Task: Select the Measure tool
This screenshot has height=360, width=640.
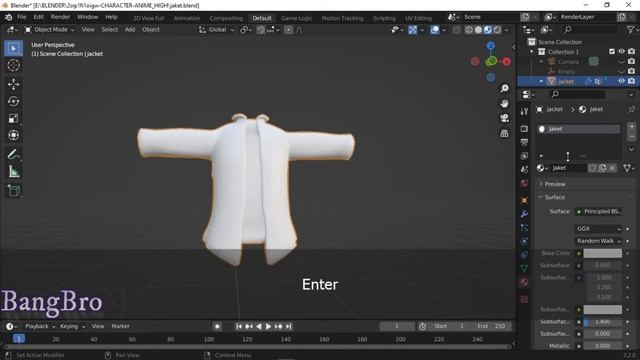Action: pos(13,171)
